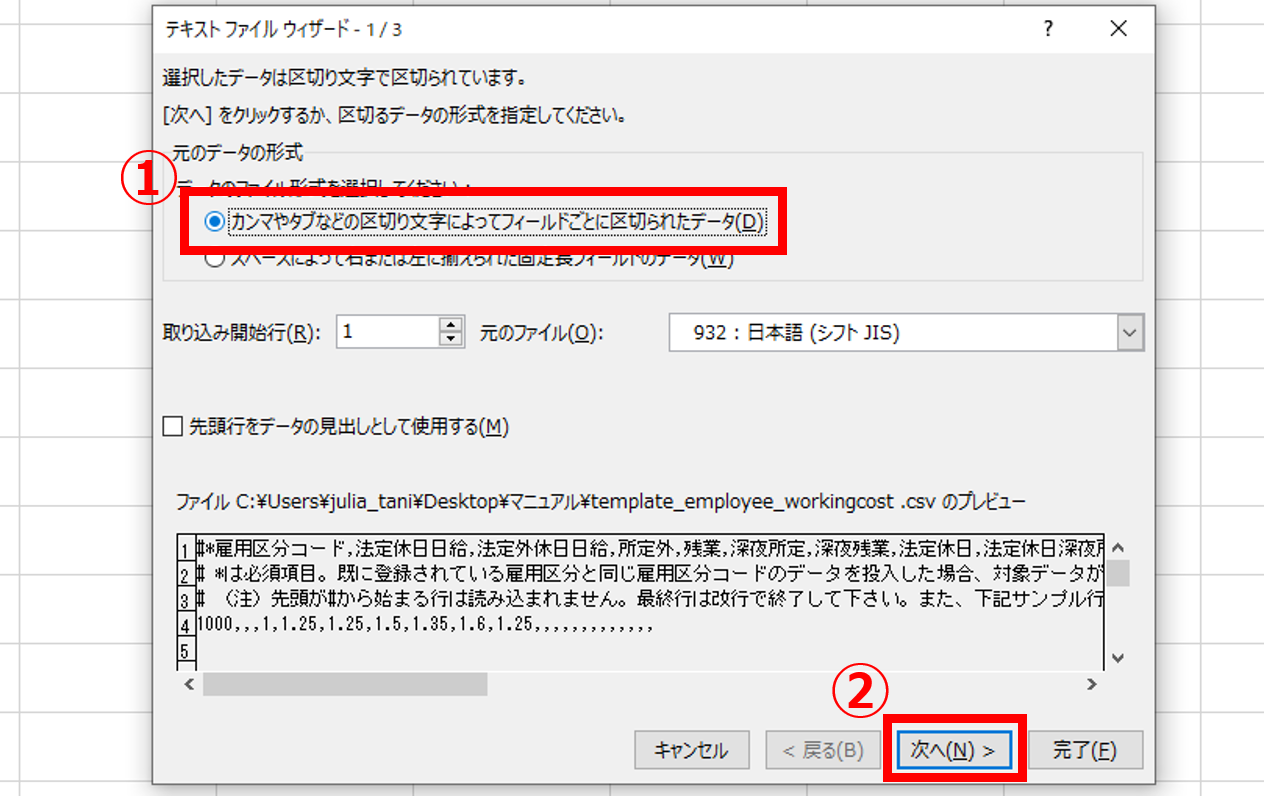Screen dimensions: 1264x796
Task: Click the キャンセル button
Action: (x=690, y=750)
